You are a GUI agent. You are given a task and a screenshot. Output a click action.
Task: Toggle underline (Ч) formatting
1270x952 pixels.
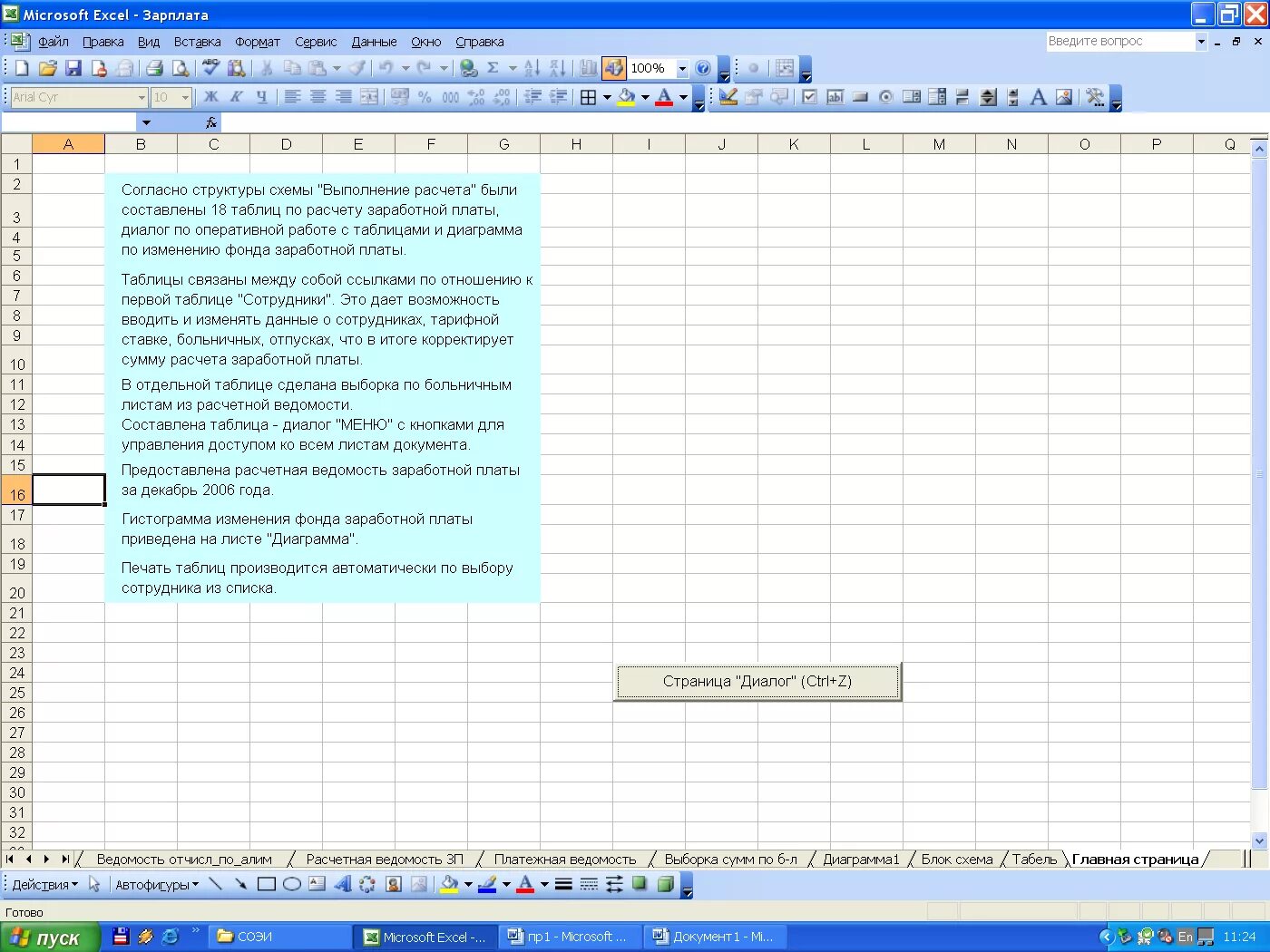261,97
